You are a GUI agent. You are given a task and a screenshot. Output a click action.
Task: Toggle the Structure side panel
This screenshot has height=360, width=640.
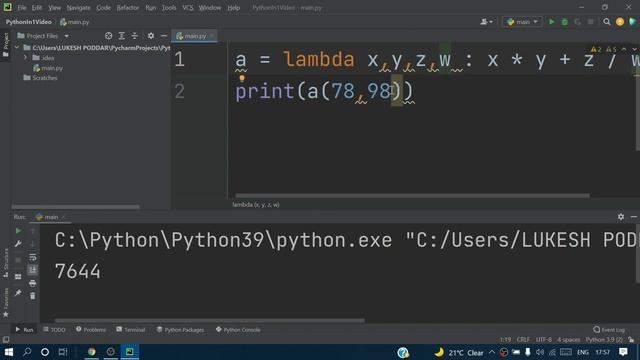(x=5, y=263)
